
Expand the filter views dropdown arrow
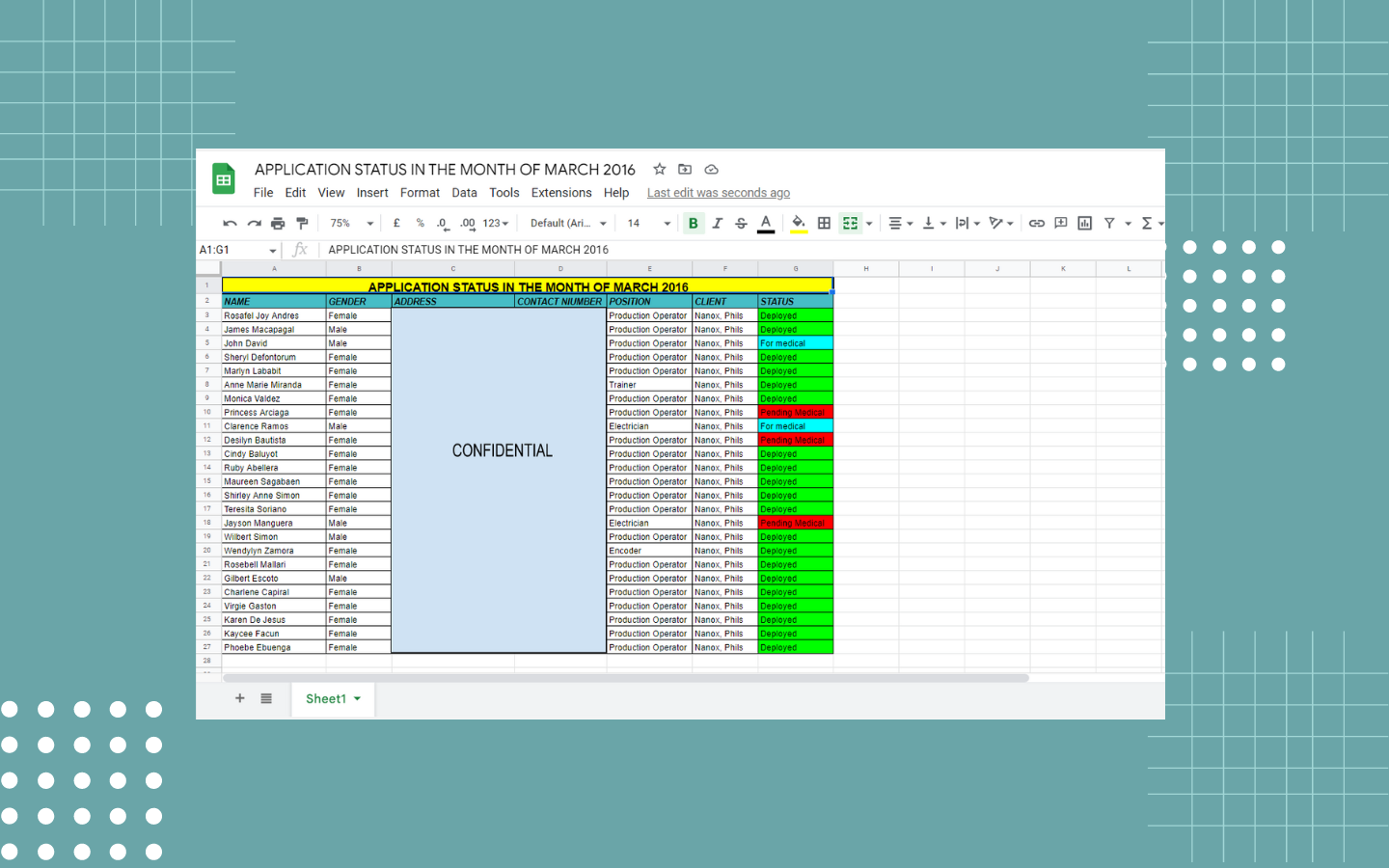pos(1128,224)
